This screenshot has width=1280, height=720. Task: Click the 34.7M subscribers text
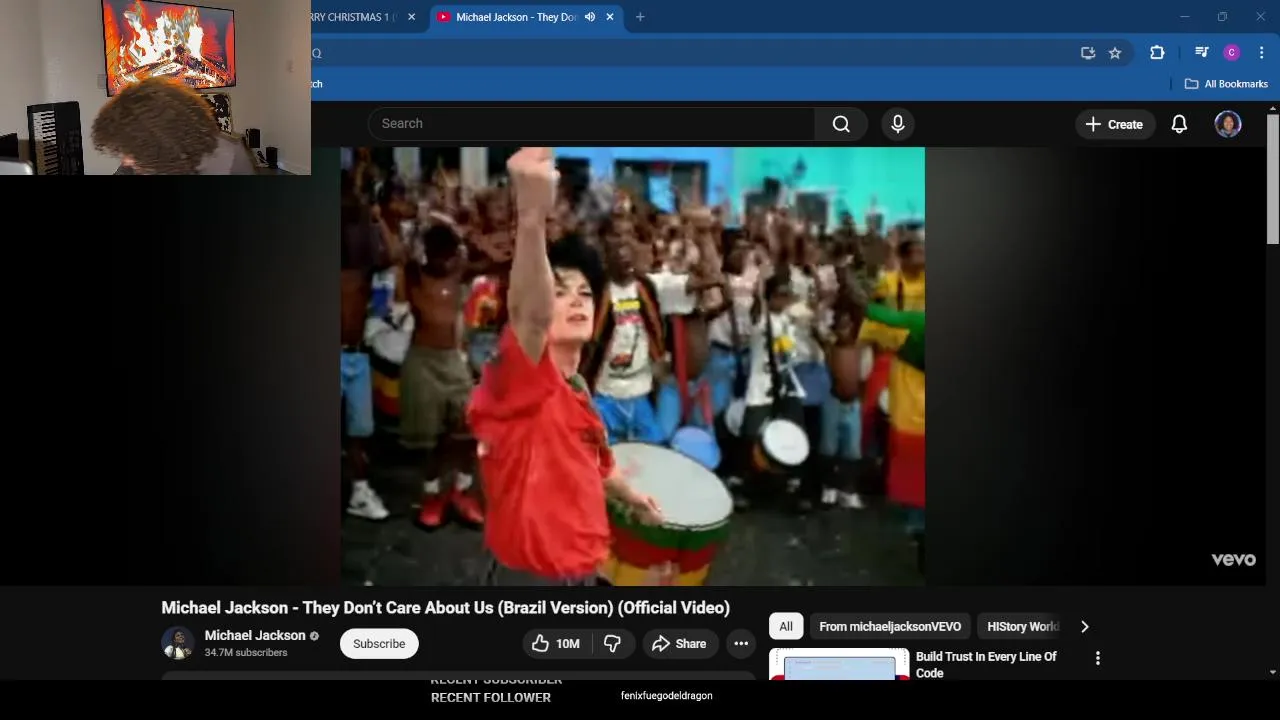pyautogui.click(x=246, y=653)
